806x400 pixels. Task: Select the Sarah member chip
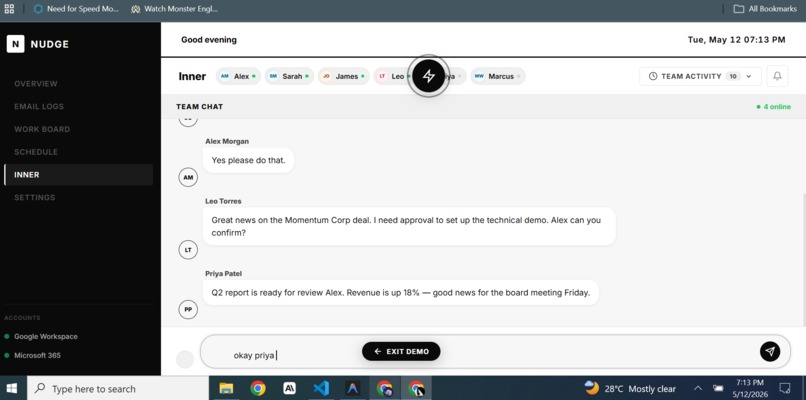tap(289, 76)
